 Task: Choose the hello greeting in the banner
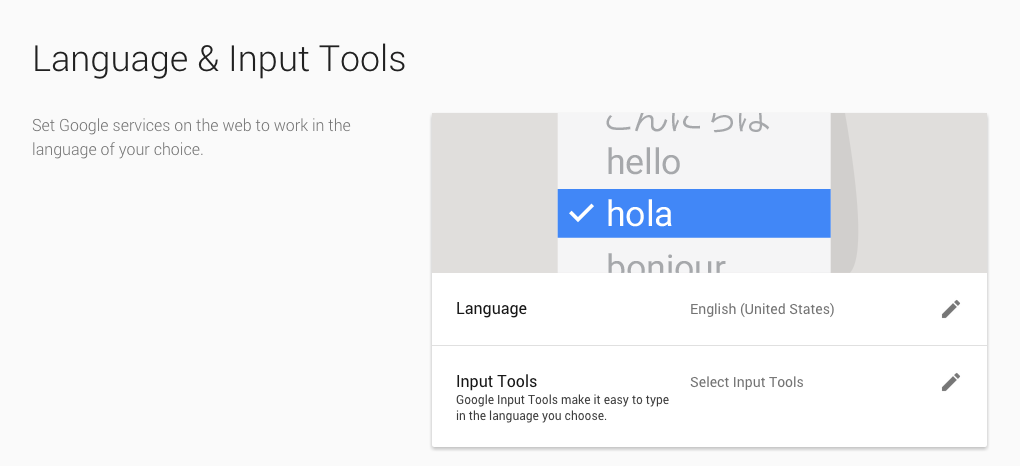(x=643, y=161)
